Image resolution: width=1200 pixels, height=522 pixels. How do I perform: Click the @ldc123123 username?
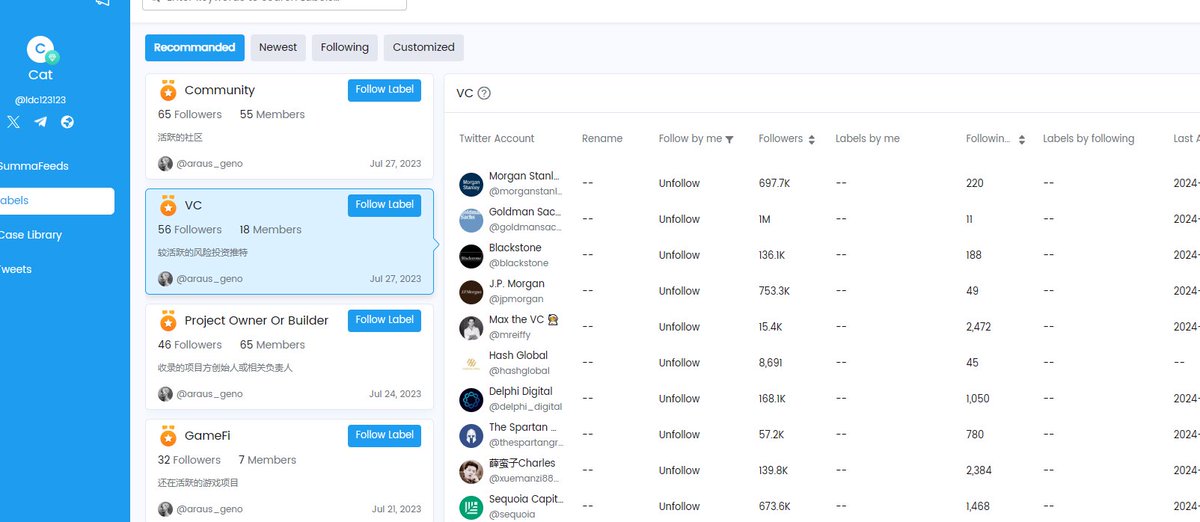click(x=40, y=100)
